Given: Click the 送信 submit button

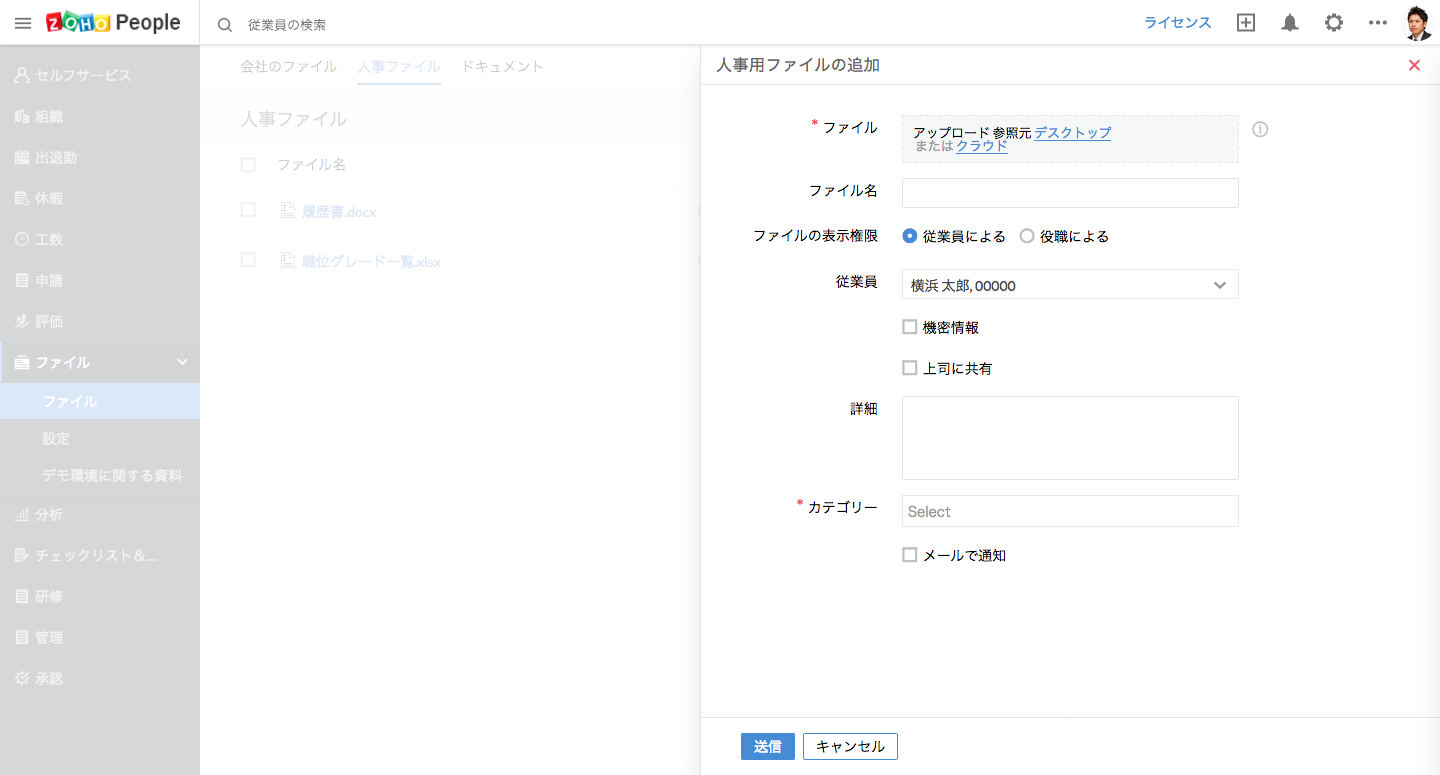Looking at the screenshot, I should coord(767,747).
